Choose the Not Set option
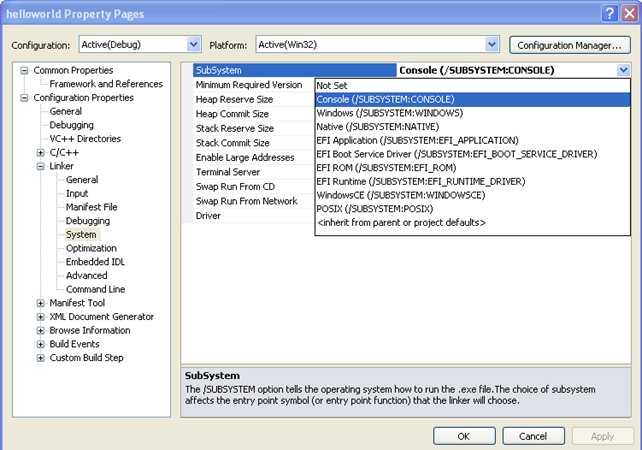642x450 pixels. (x=332, y=86)
